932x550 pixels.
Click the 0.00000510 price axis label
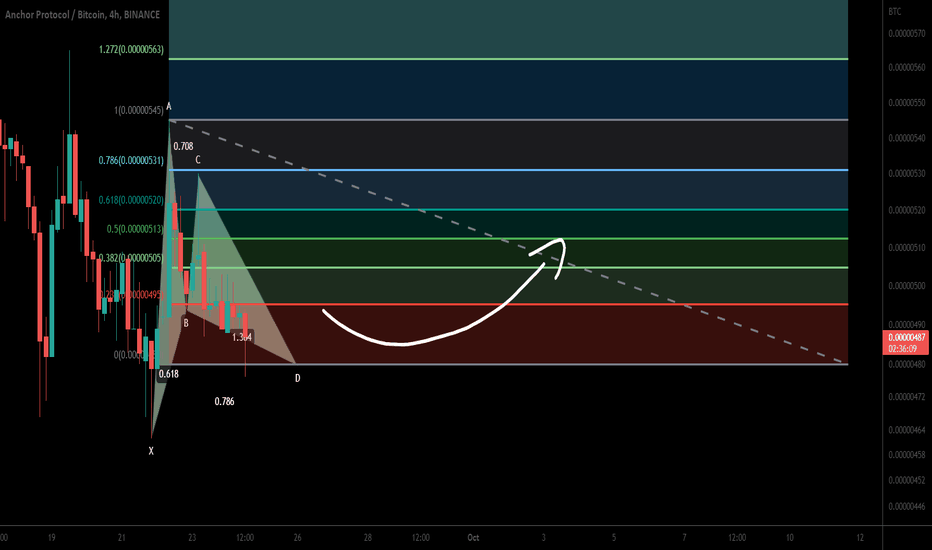(907, 247)
